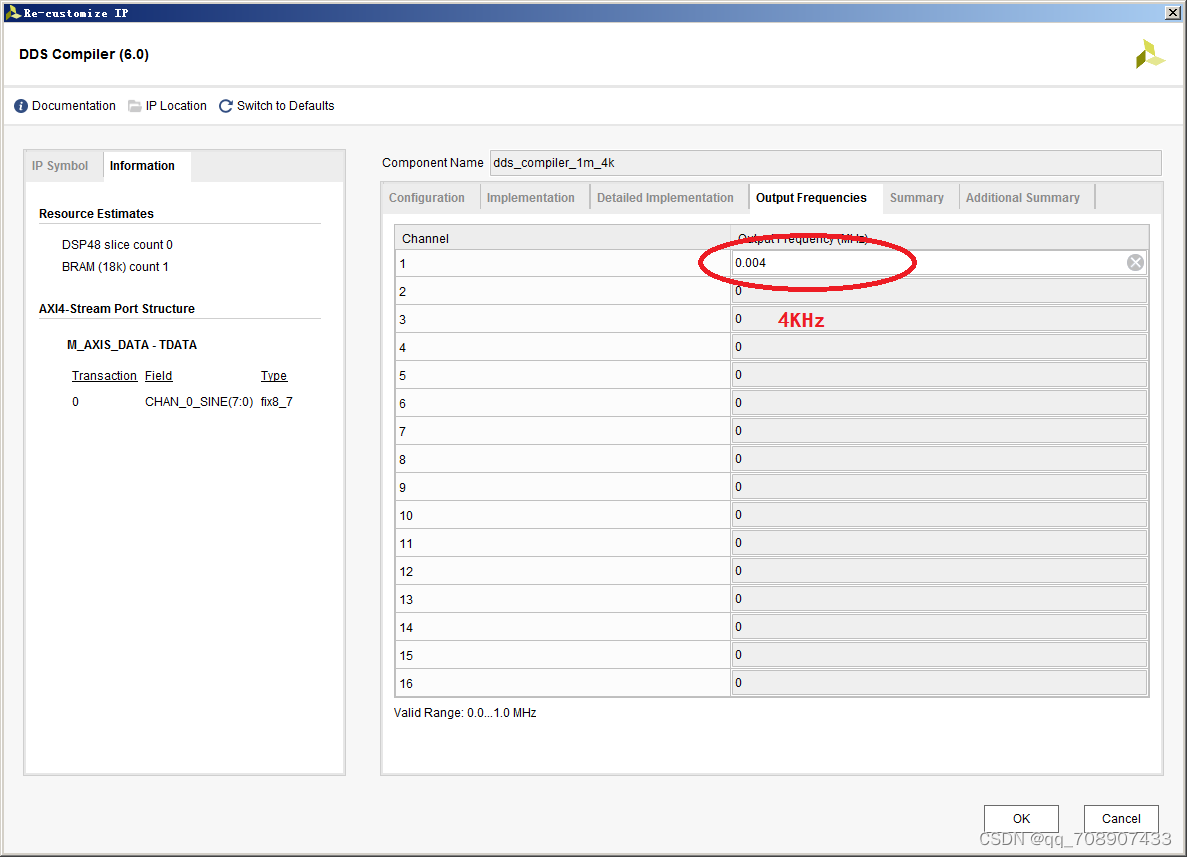
Task: Click channel 12 output frequency cell
Action: point(939,571)
